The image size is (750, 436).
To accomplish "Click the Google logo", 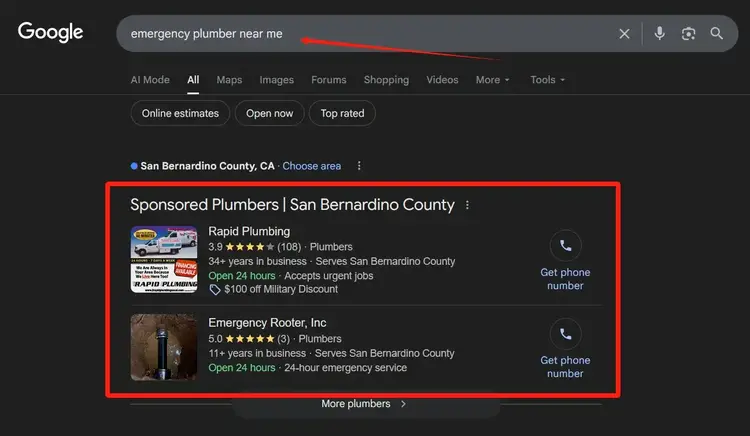I will tap(50, 33).
